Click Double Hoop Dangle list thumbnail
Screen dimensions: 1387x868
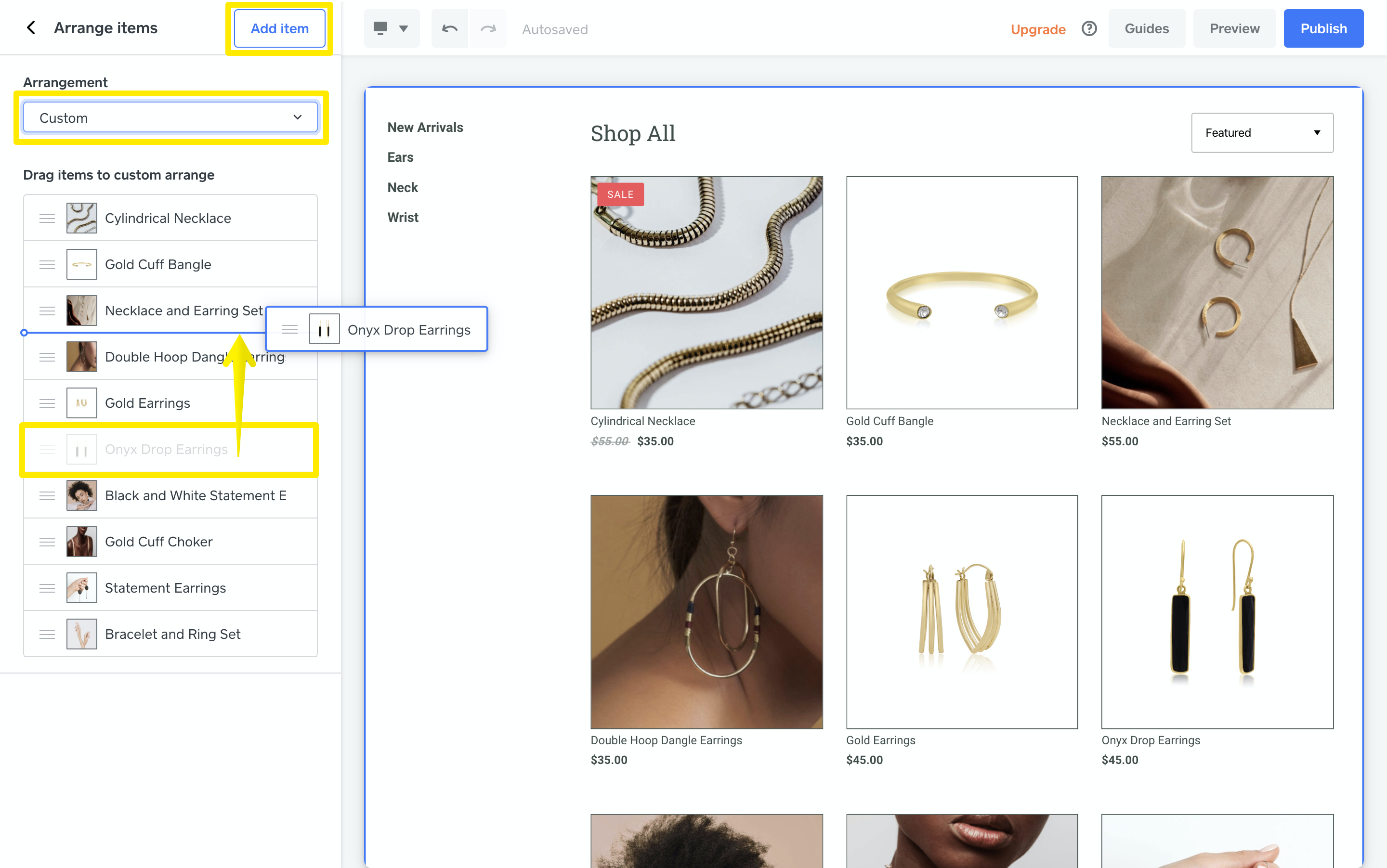pyautogui.click(x=81, y=357)
